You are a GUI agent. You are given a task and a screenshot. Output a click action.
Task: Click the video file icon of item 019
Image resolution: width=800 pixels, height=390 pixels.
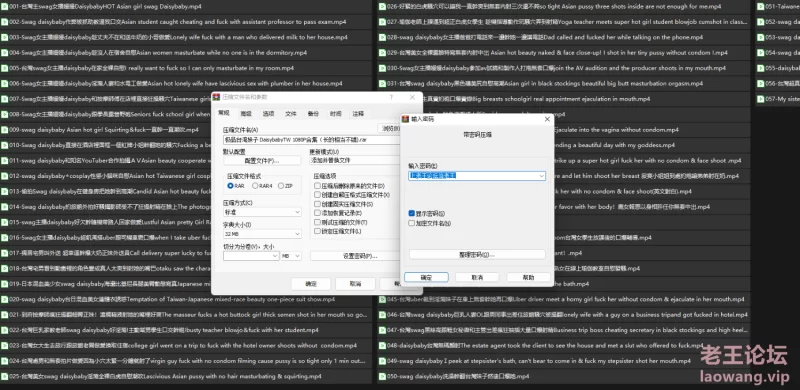tap(5, 284)
